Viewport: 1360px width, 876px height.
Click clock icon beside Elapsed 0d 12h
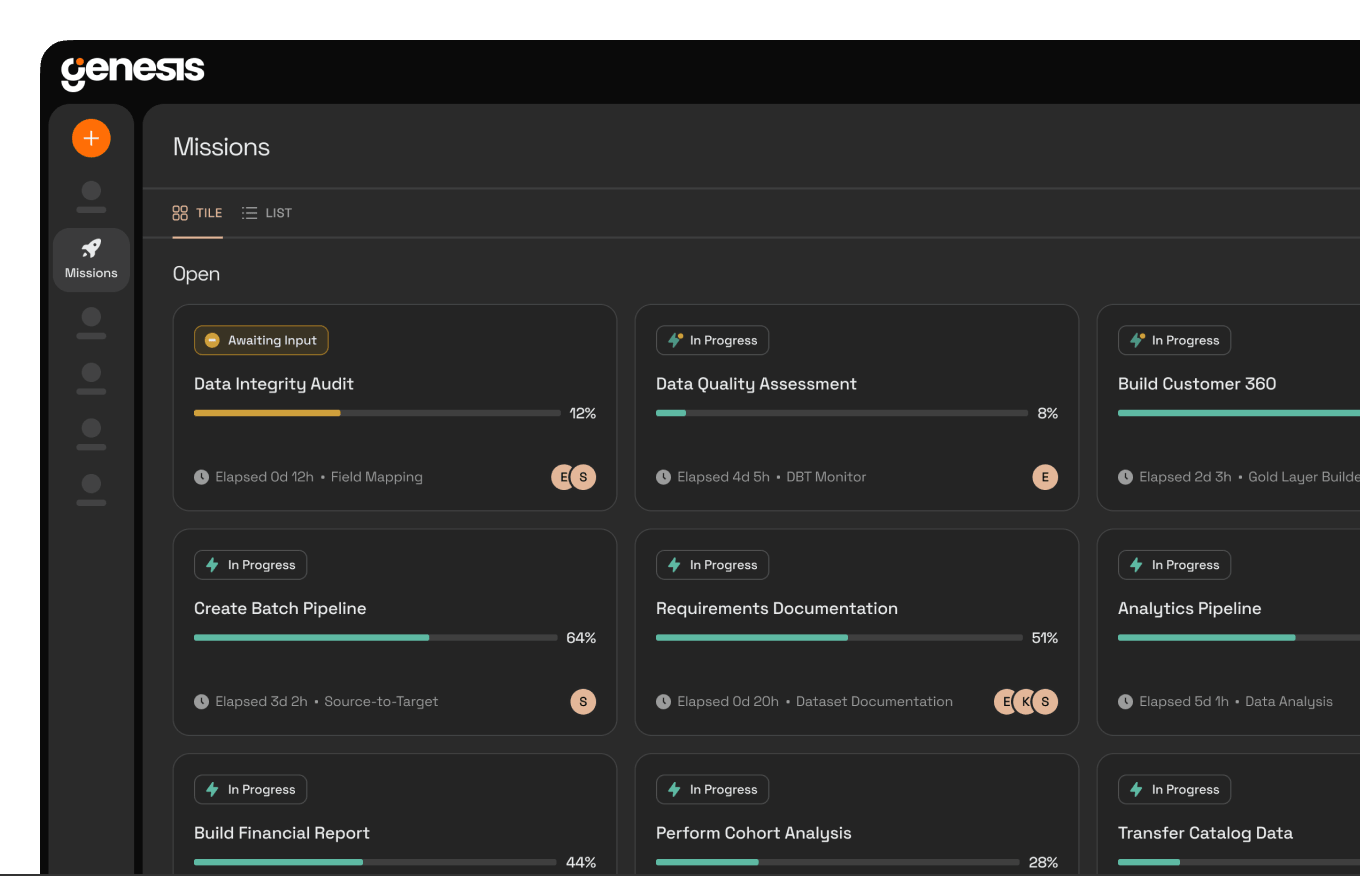(x=201, y=477)
